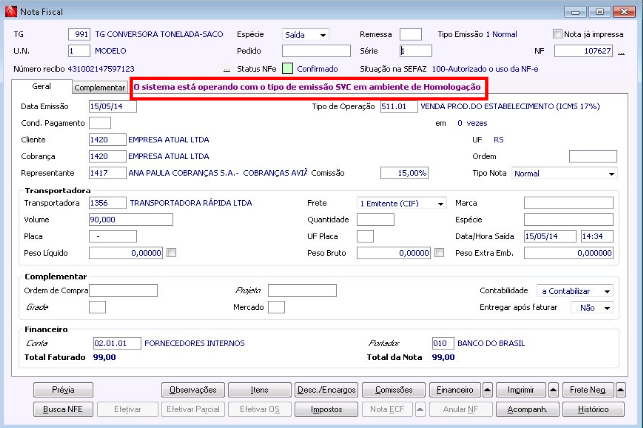Click the Prévia button
The image size is (643, 428).
[63, 390]
